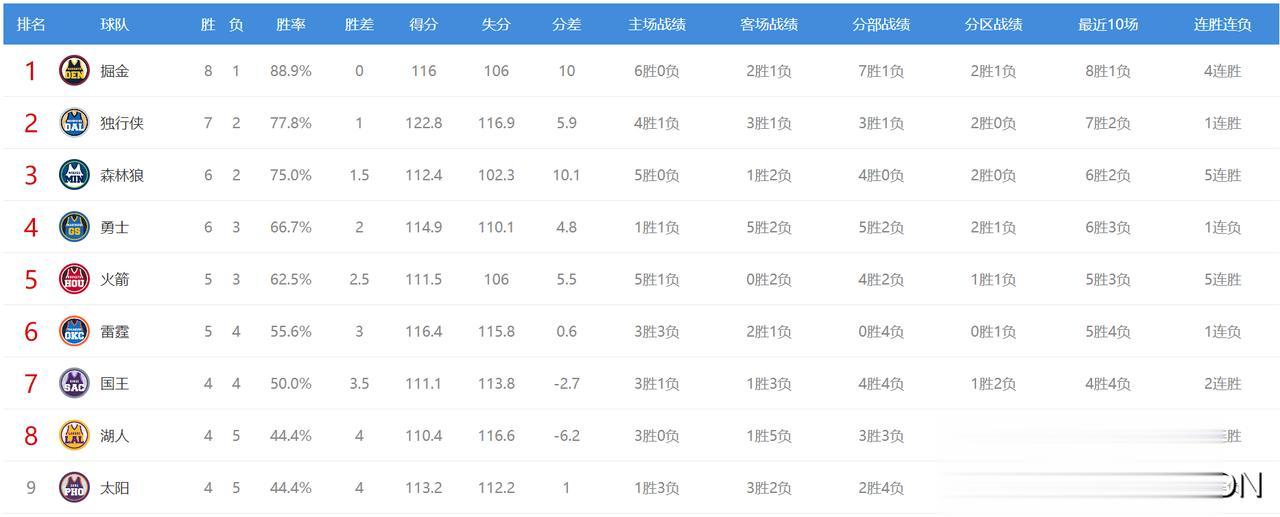The width and height of the screenshot is (1280, 517).
Task: Click the 1胜5负 away record cell
Action: pos(769,436)
